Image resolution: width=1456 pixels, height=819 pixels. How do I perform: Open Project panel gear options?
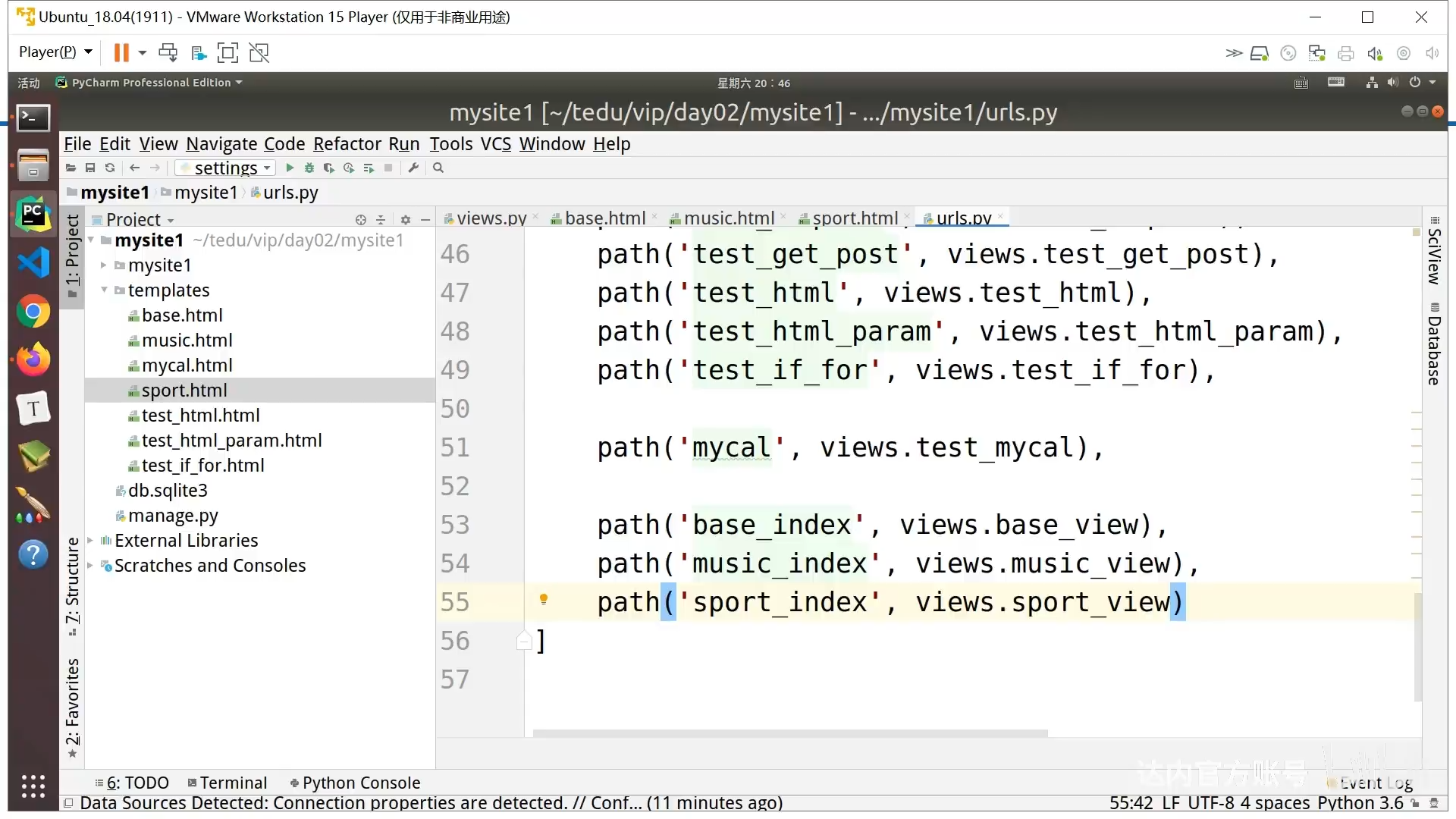tap(406, 220)
